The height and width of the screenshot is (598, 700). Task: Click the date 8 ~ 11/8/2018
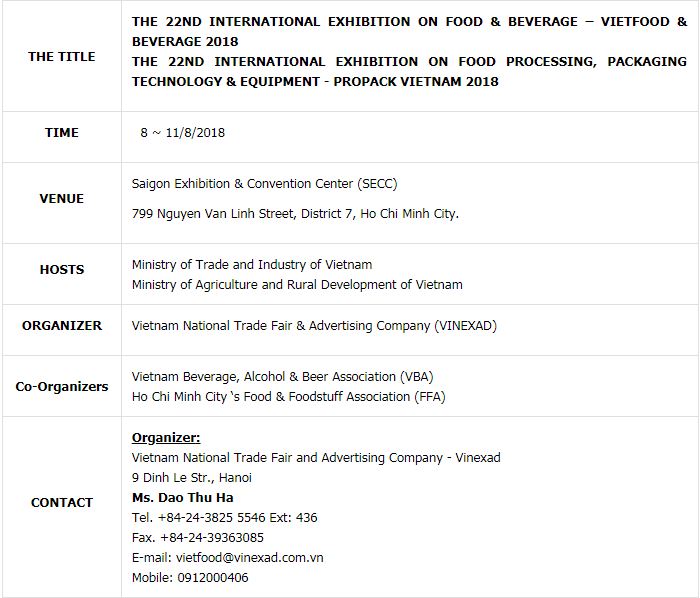pyautogui.click(x=183, y=133)
